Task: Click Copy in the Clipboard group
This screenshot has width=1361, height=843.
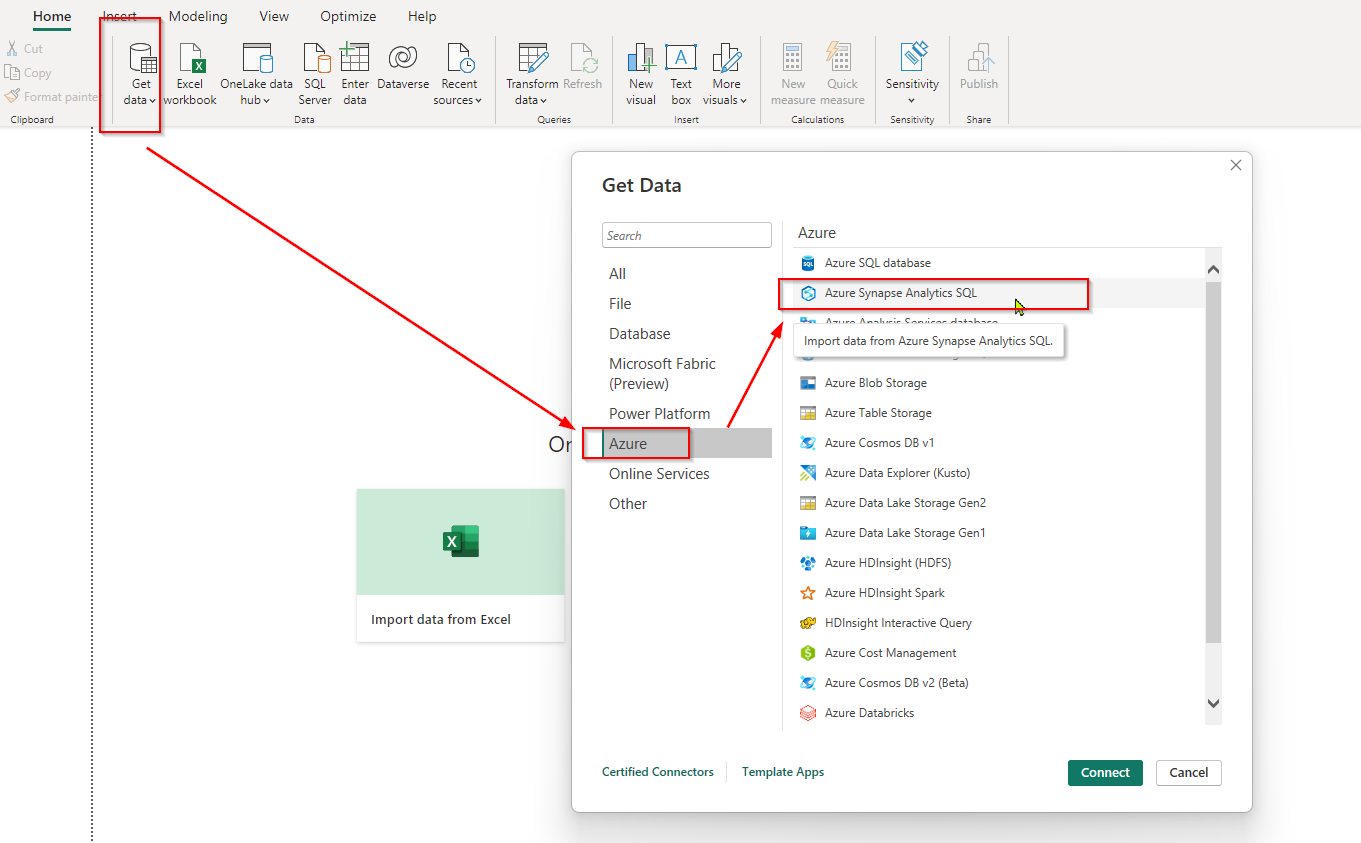Action: (x=28, y=72)
